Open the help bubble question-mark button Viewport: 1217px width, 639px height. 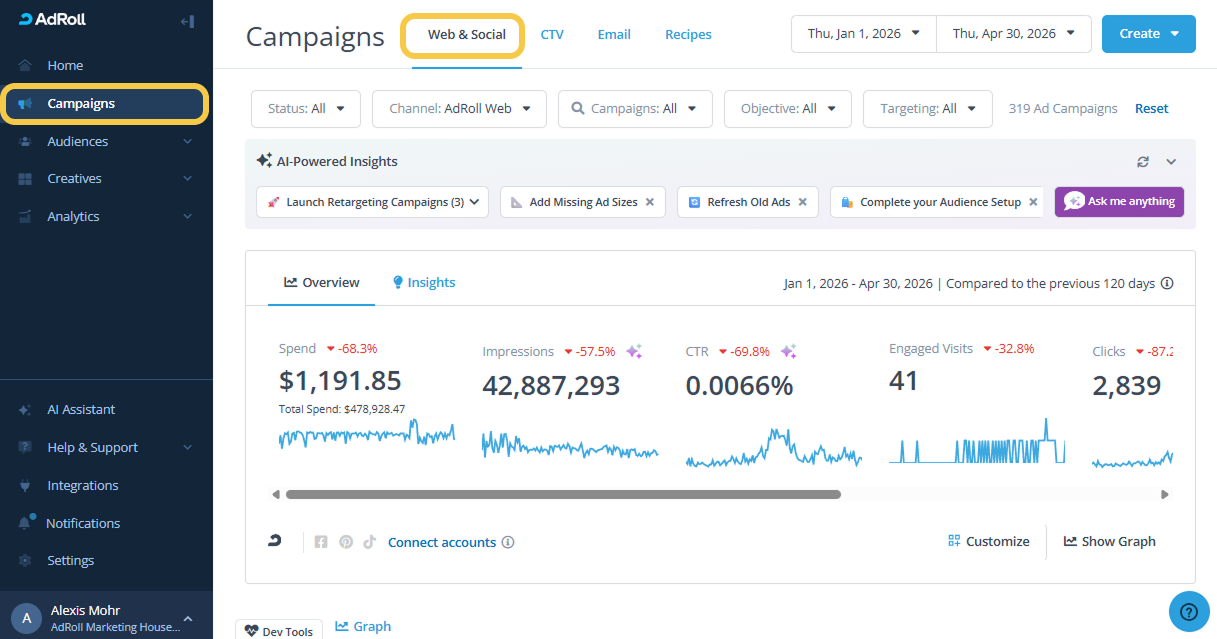point(1189,610)
